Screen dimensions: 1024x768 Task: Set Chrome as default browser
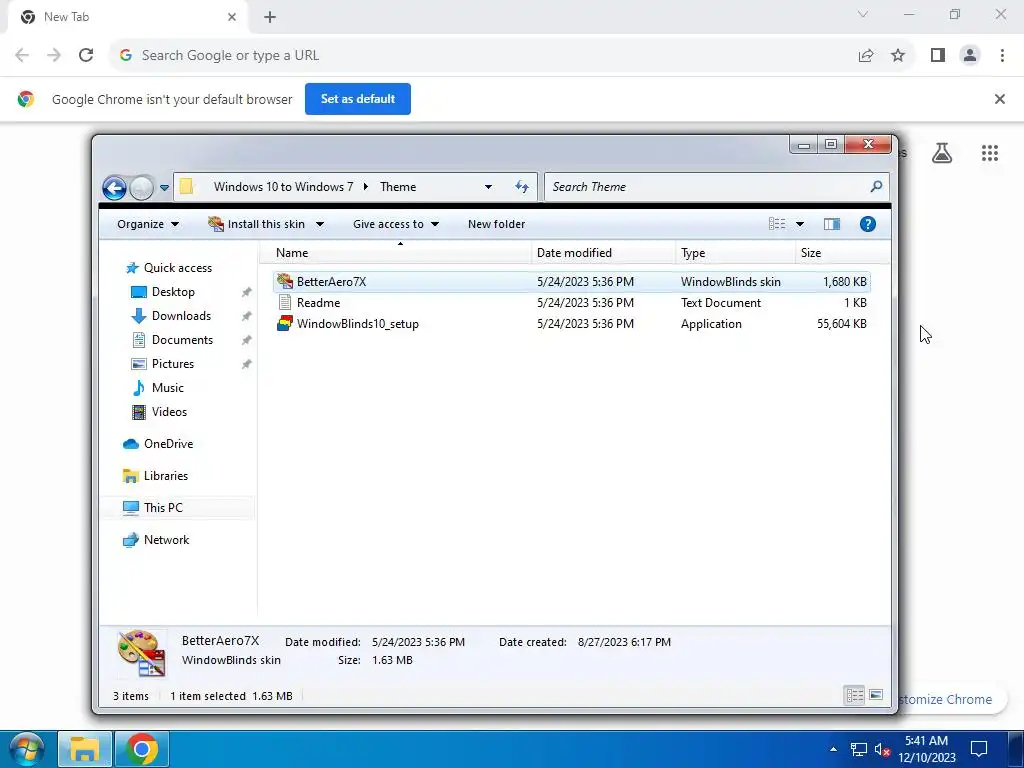coord(358,99)
